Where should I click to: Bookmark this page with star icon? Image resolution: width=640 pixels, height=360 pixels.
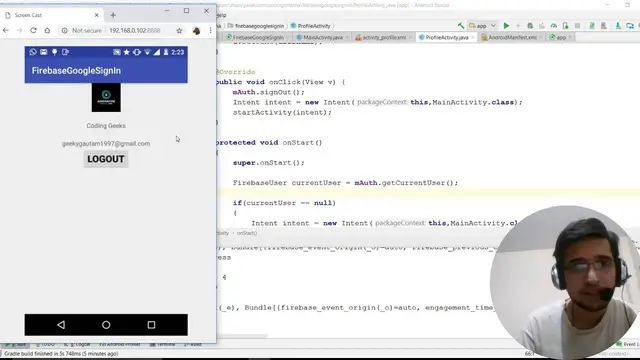179,31
